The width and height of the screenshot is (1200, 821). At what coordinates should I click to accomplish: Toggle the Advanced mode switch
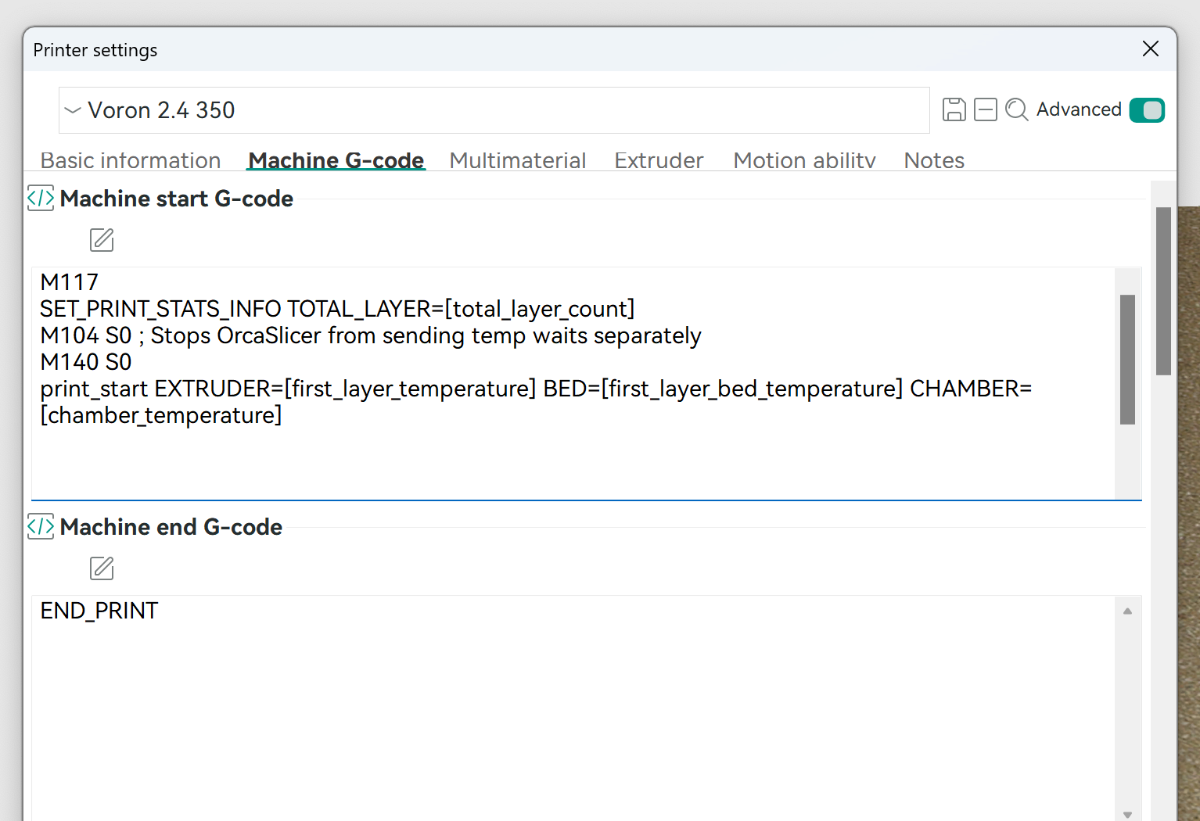[1147, 110]
